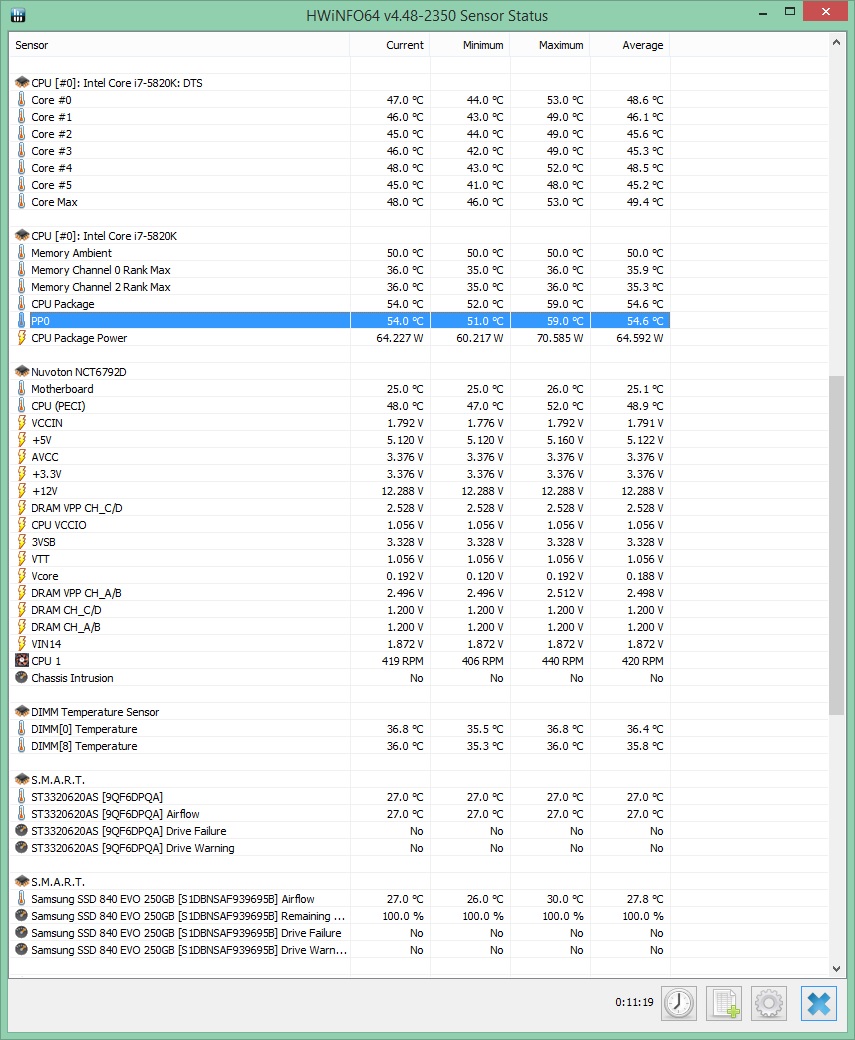The height and width of the screenshot is (1040, 855).
Task: Select Memory Channel 2 Rank Max row
Action: 340,287
